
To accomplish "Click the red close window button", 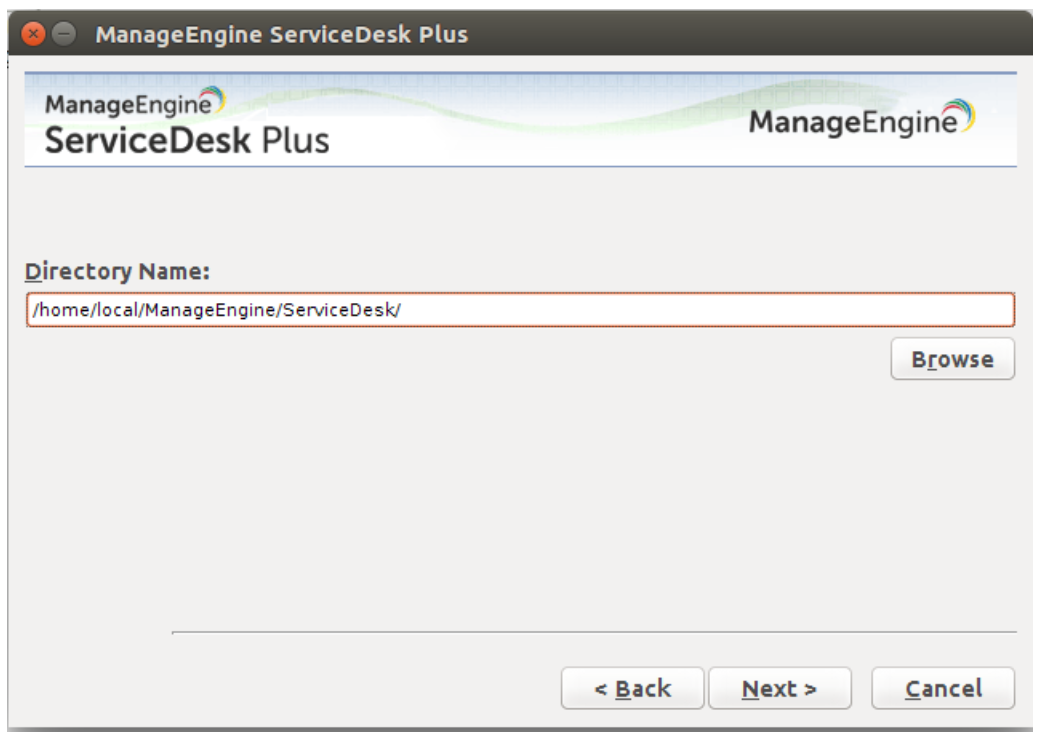I will pos(34,35).
